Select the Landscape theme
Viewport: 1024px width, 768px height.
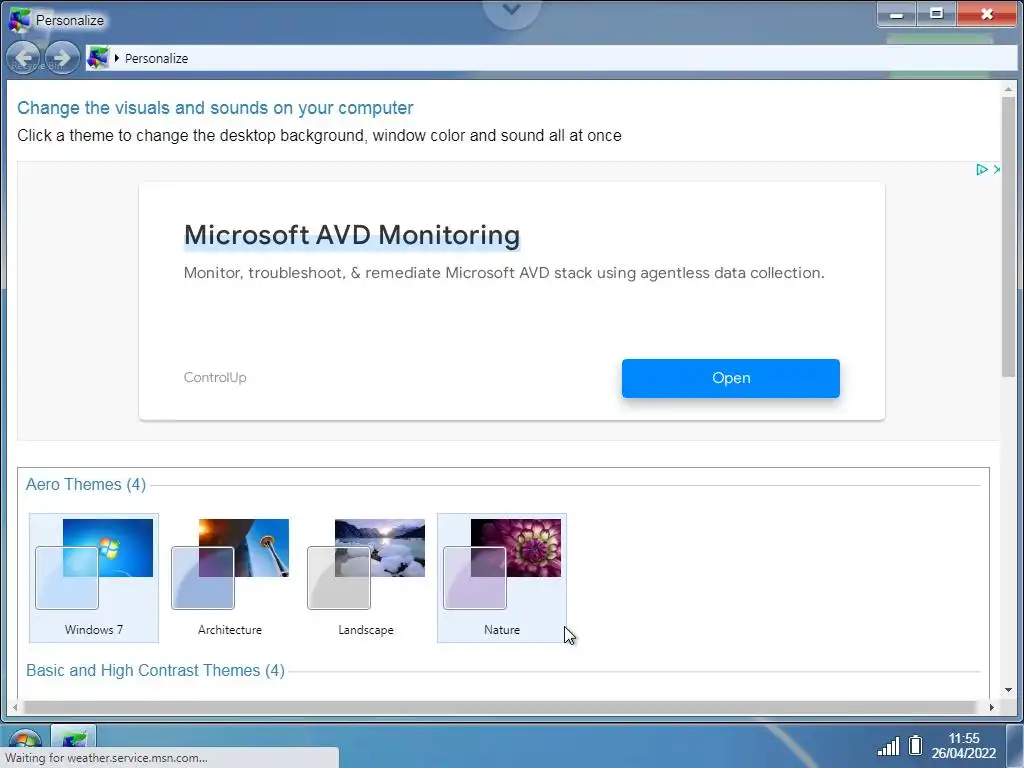[366, 578]
